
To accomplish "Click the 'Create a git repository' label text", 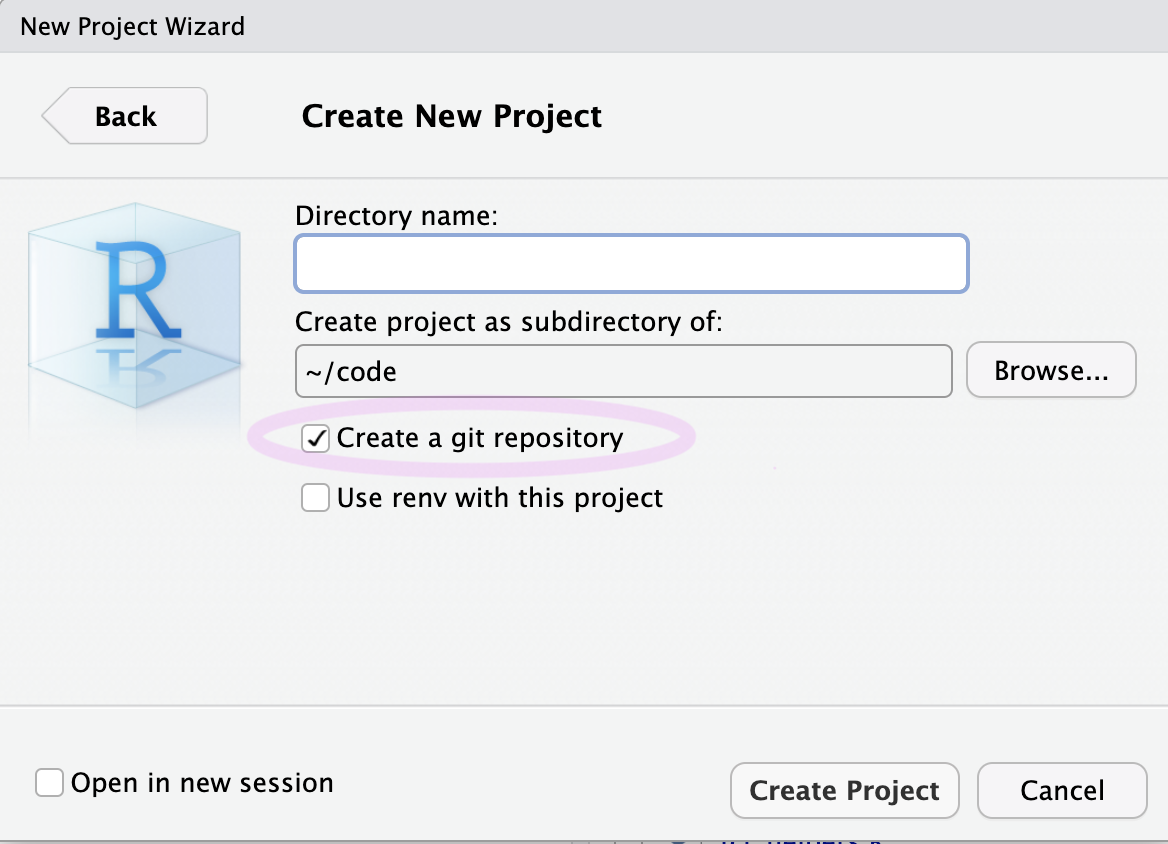I will pyautogui.click(x=479, y=438).
